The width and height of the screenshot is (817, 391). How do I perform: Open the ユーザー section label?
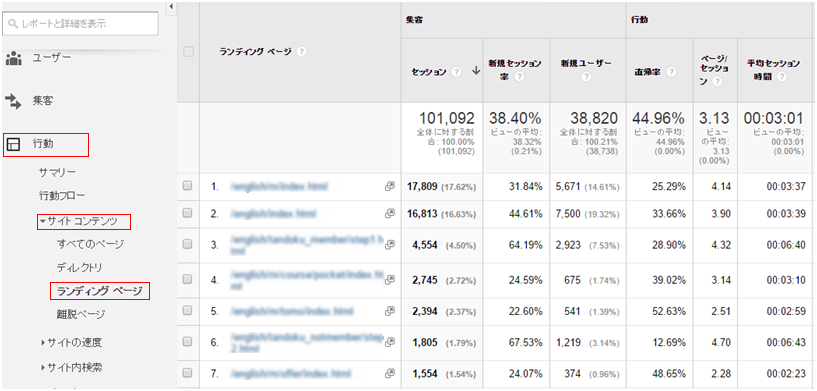(x=52, y=57)
